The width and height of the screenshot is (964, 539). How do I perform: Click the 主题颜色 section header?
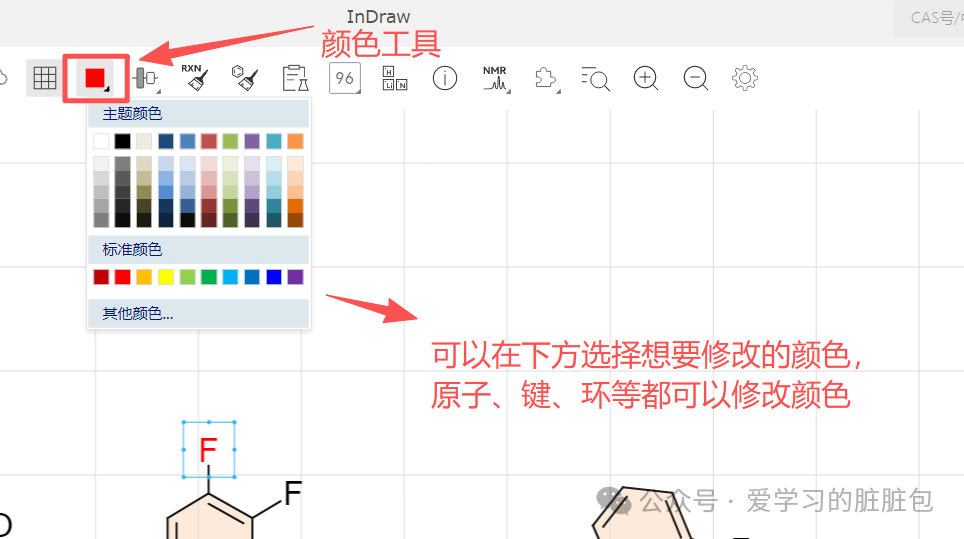coord(199,114)
